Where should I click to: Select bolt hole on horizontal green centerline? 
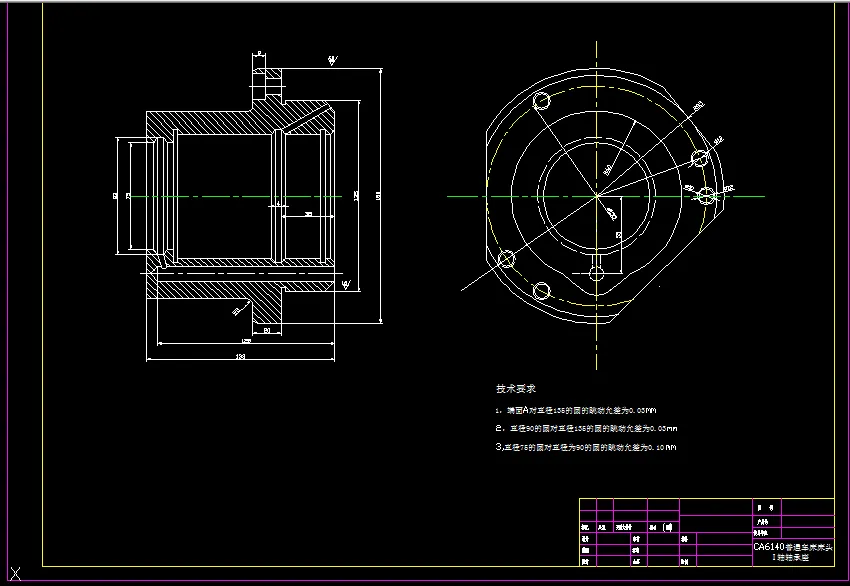(706, 196)
